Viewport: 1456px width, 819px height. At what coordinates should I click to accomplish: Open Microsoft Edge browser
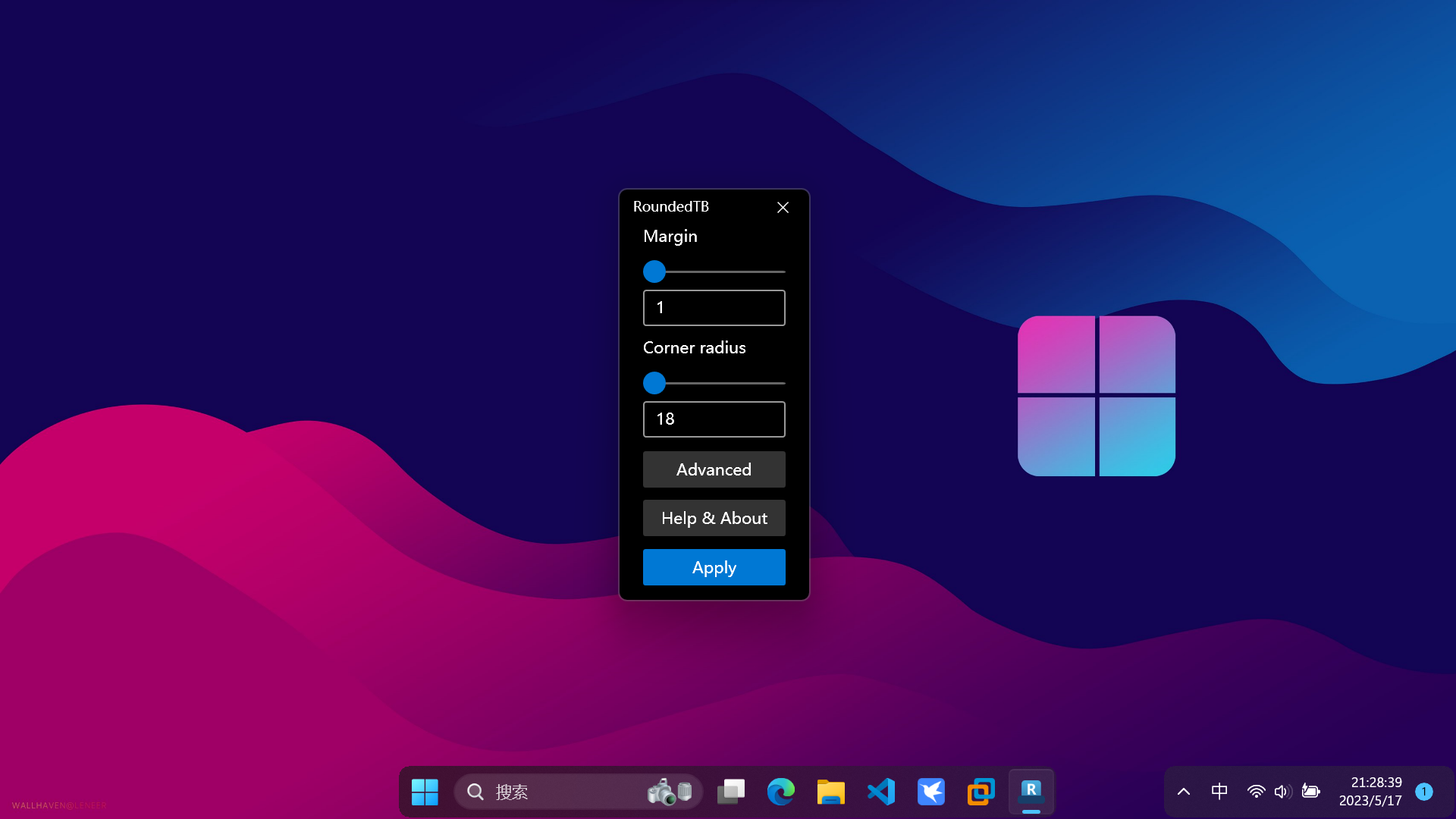point(781,791)
